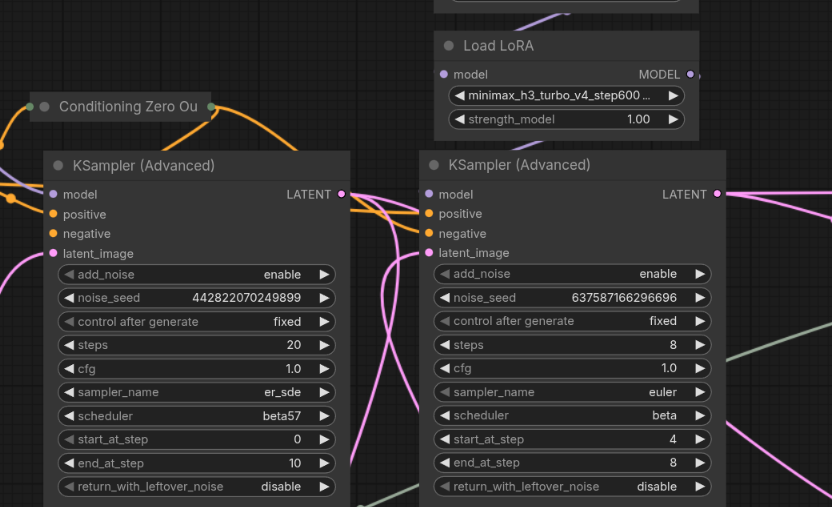832x507 pixels.
Task: Click left KSampler positive input socket
Action: point(53,214)
